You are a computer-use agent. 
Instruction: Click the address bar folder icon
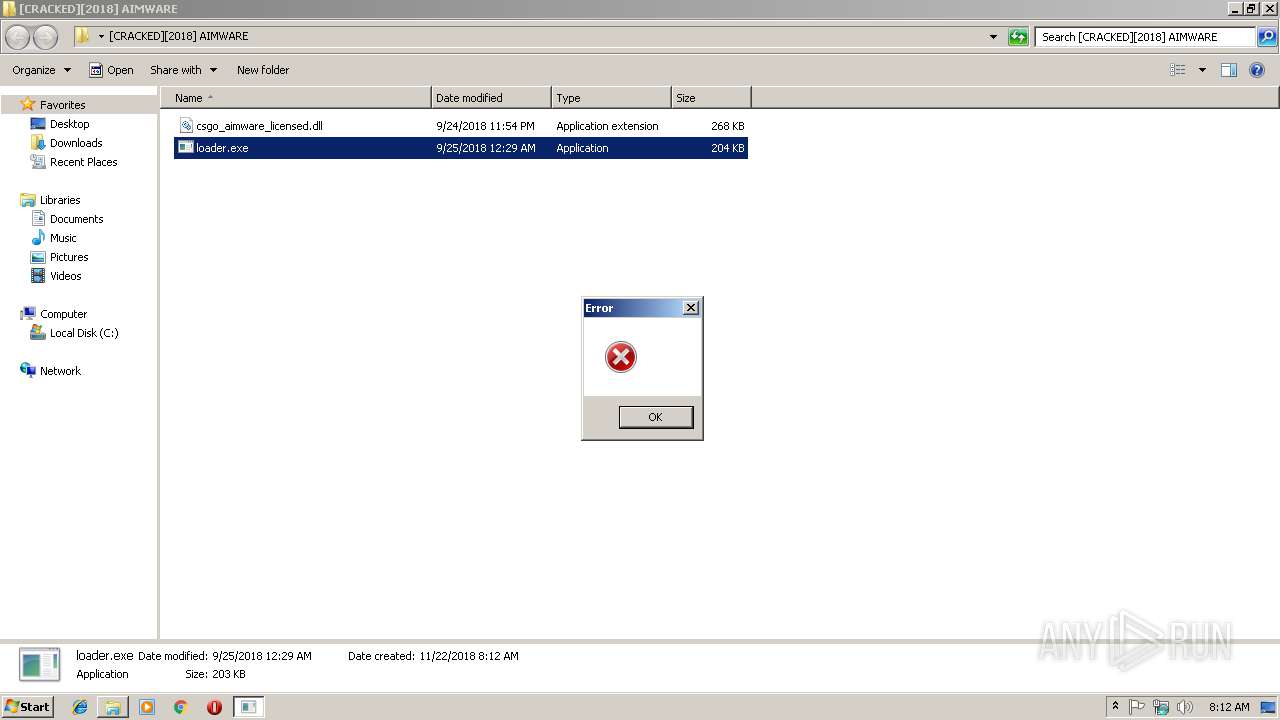[83, 36]
